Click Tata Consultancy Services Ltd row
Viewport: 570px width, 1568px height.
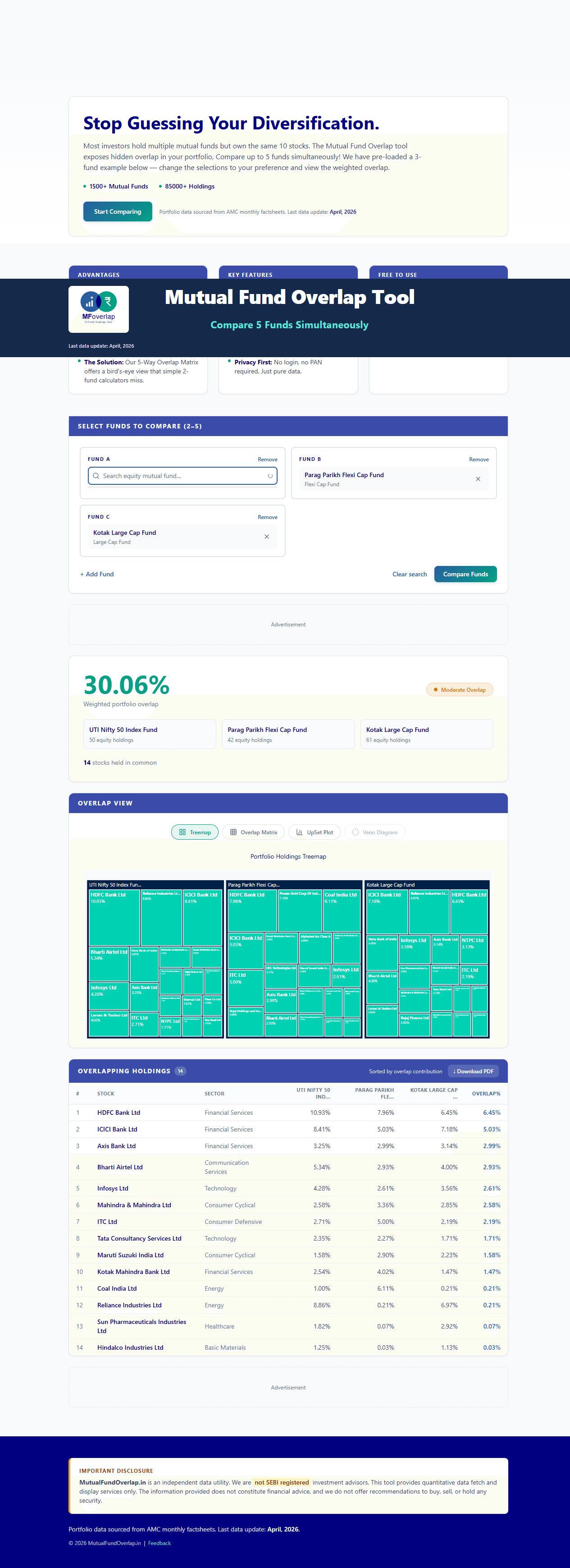[x=288, y=1238]
